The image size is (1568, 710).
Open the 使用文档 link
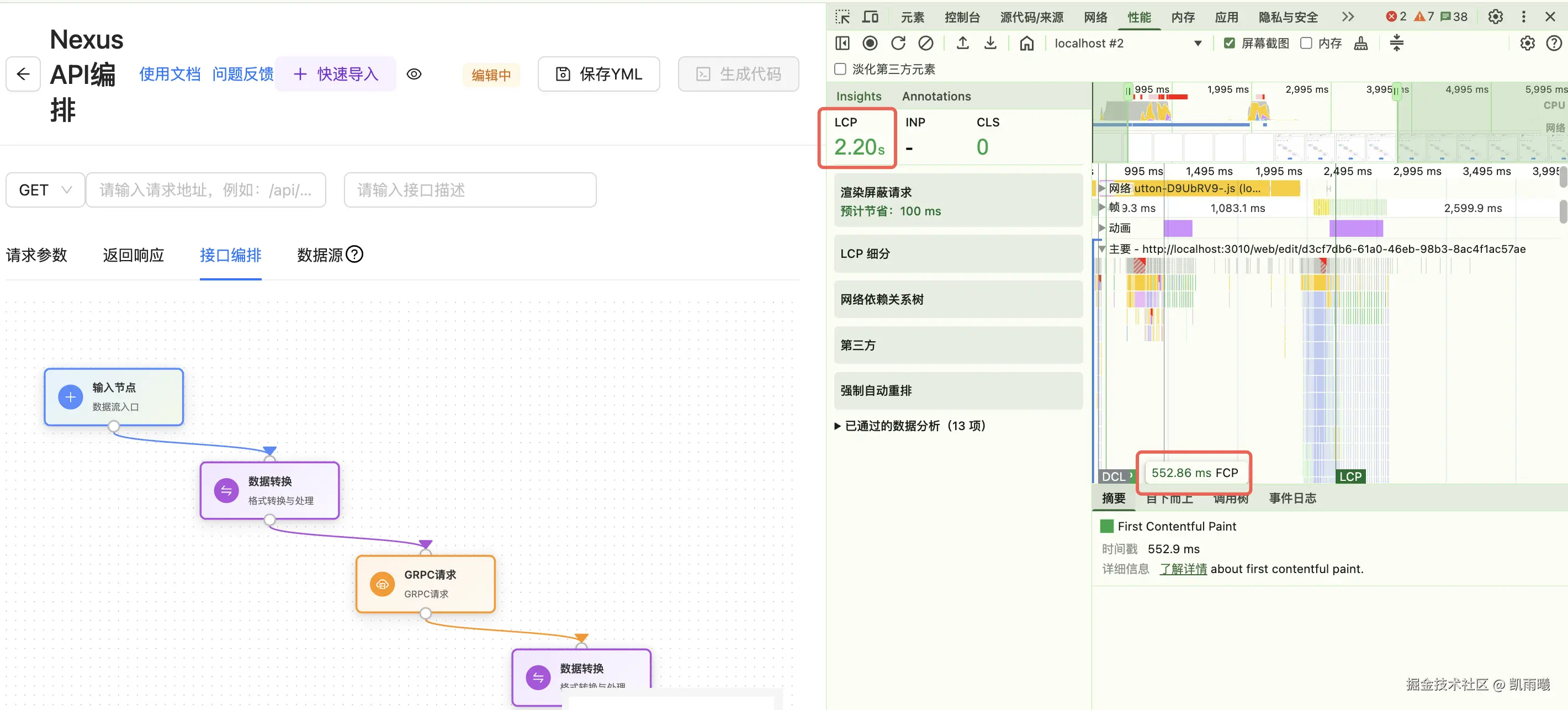tap(170, 75)
